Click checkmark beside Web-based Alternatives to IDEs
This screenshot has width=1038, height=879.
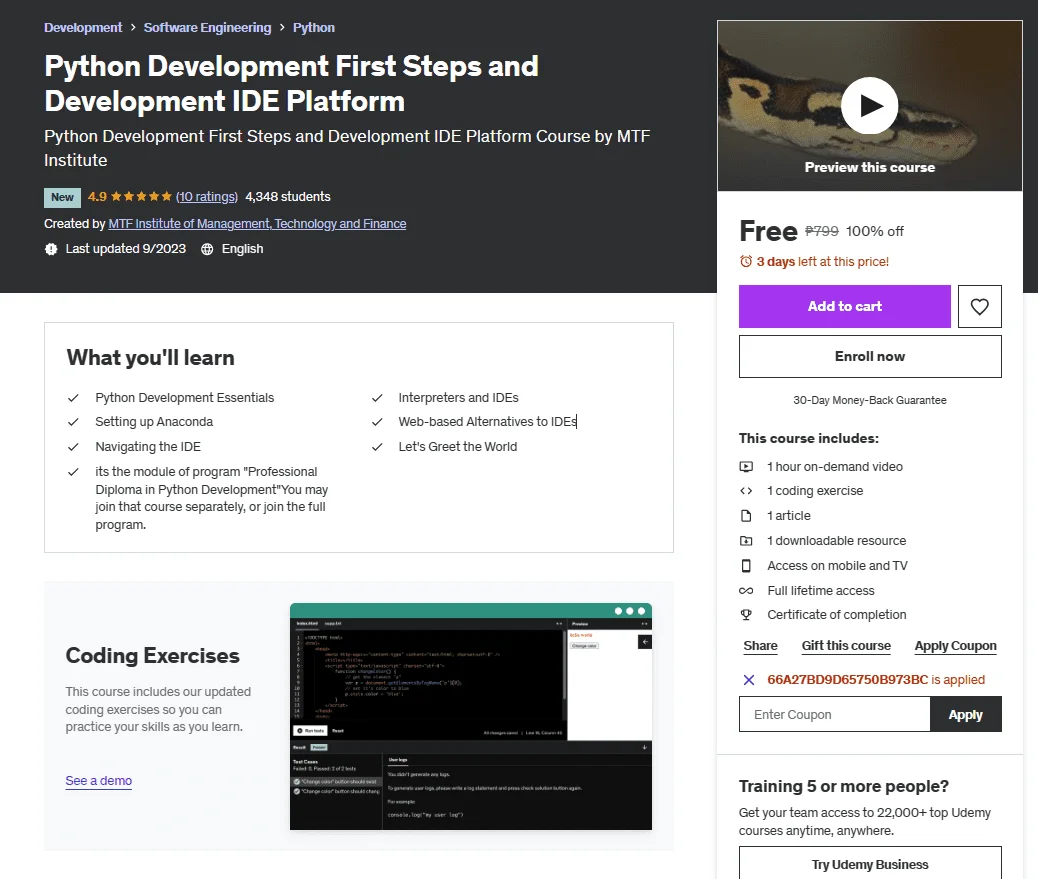(377, 422)
